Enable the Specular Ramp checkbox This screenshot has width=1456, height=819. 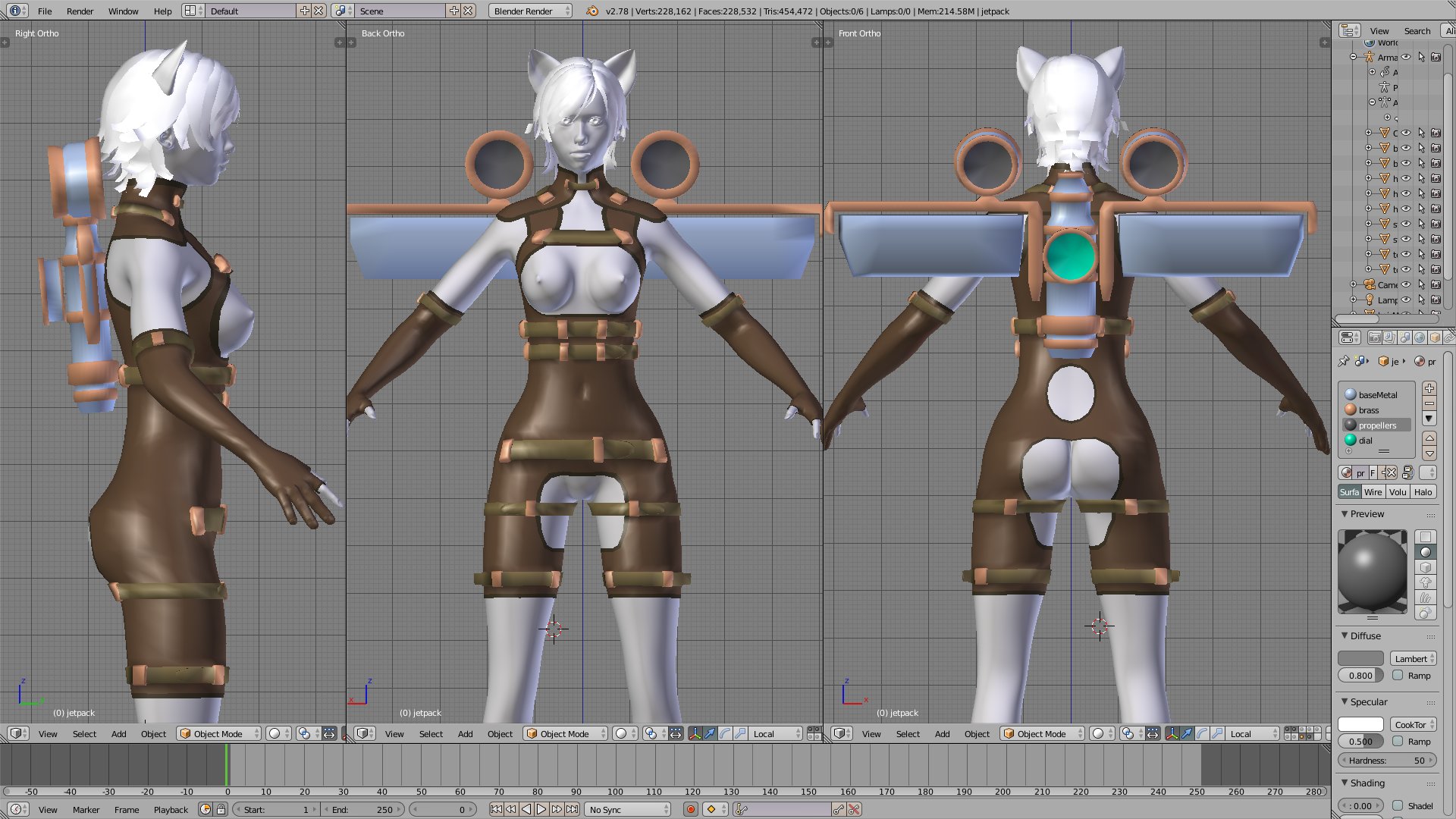(1398, 741)
